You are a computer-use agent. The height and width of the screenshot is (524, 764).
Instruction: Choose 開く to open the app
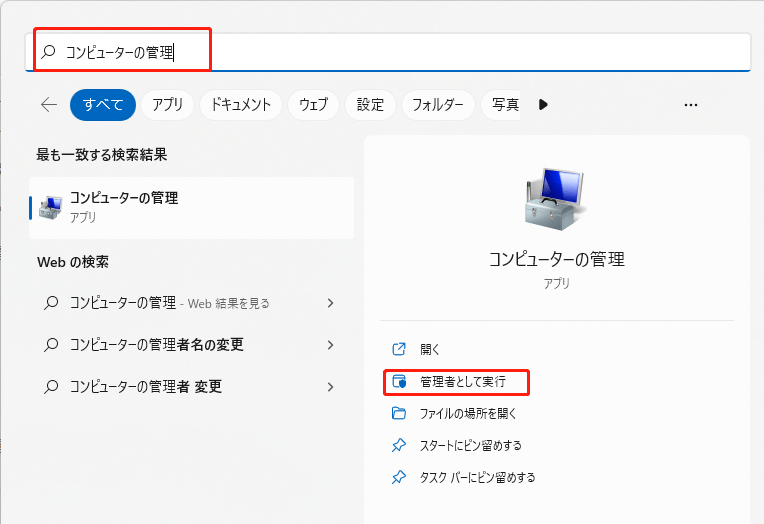coord(430,349)
